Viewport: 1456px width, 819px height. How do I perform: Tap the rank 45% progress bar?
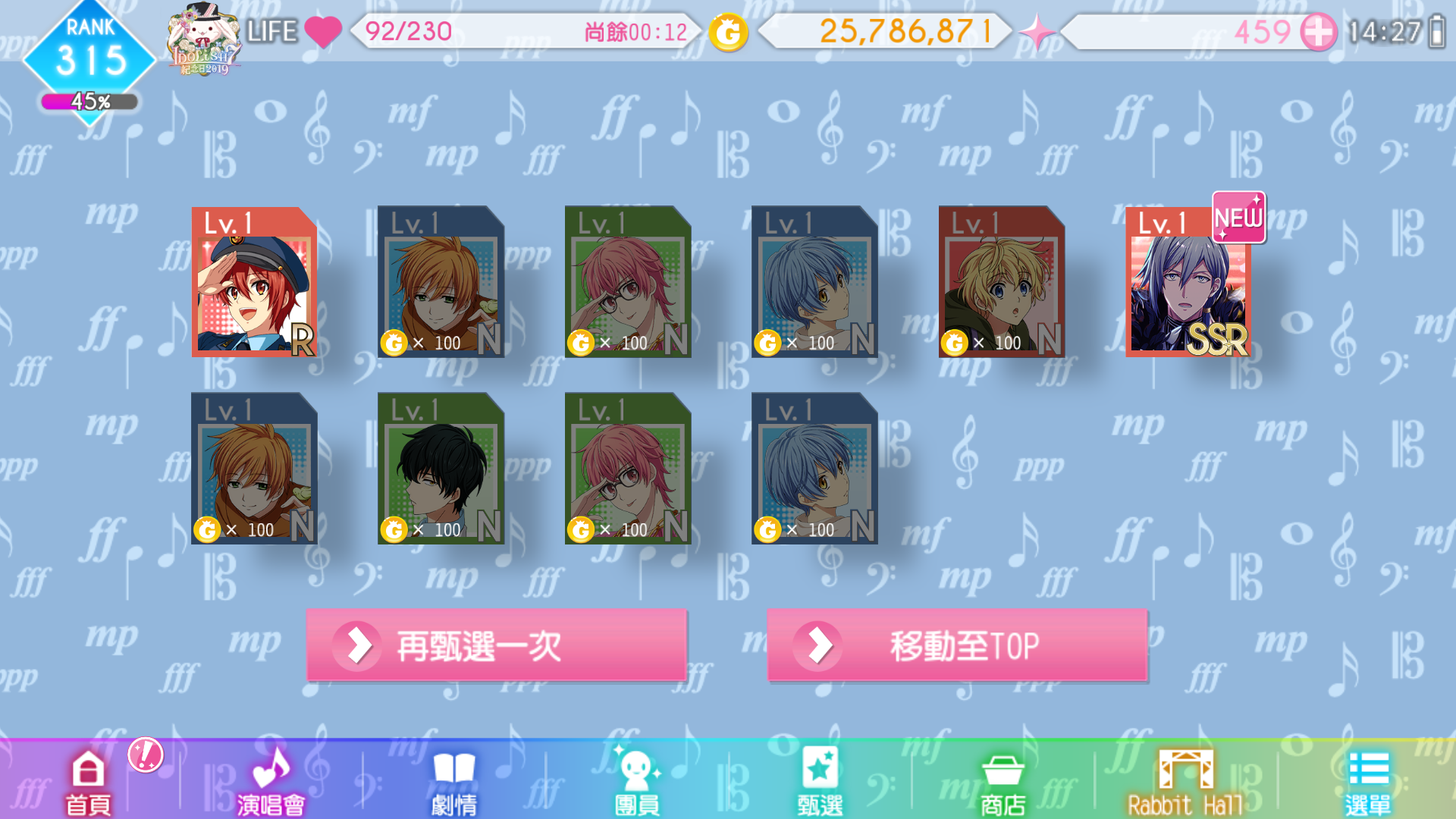pos(89,102)
